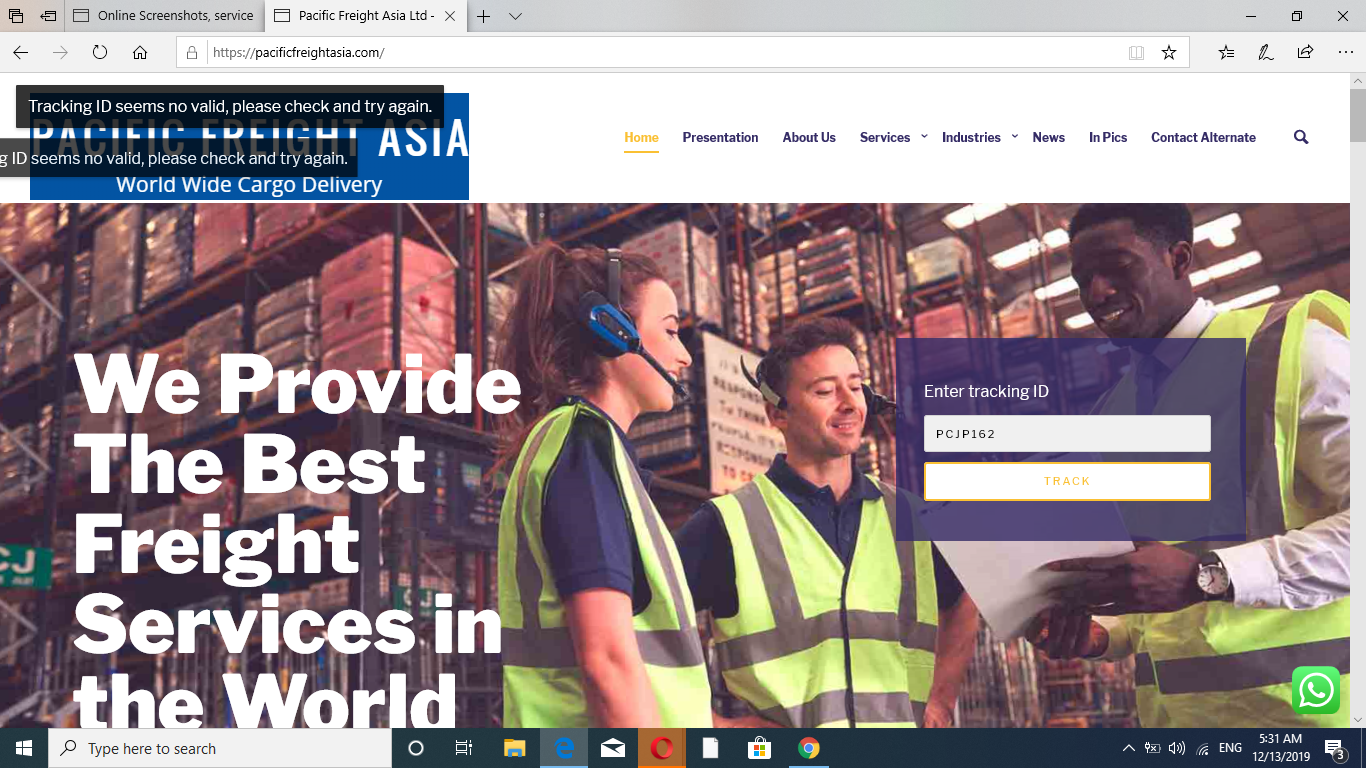Open a new tab with plus icon
The width and height of the screenshot is (1366, 768).
pos(484,16)
